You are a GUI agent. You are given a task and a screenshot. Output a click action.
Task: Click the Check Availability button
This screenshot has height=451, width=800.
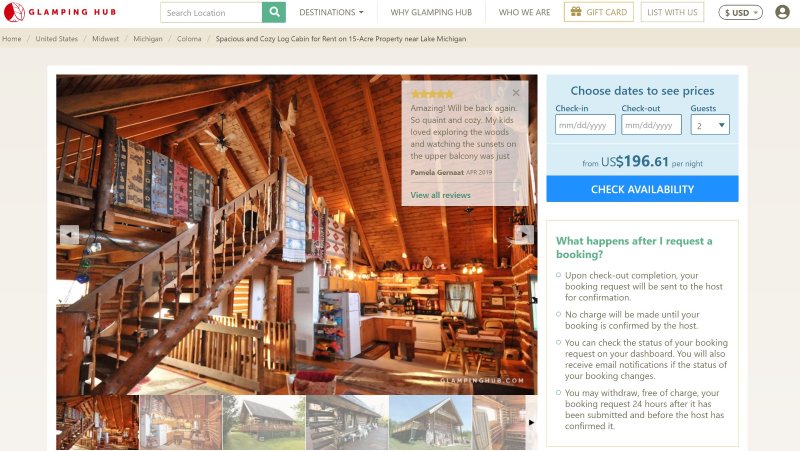[x=642, y=189]
